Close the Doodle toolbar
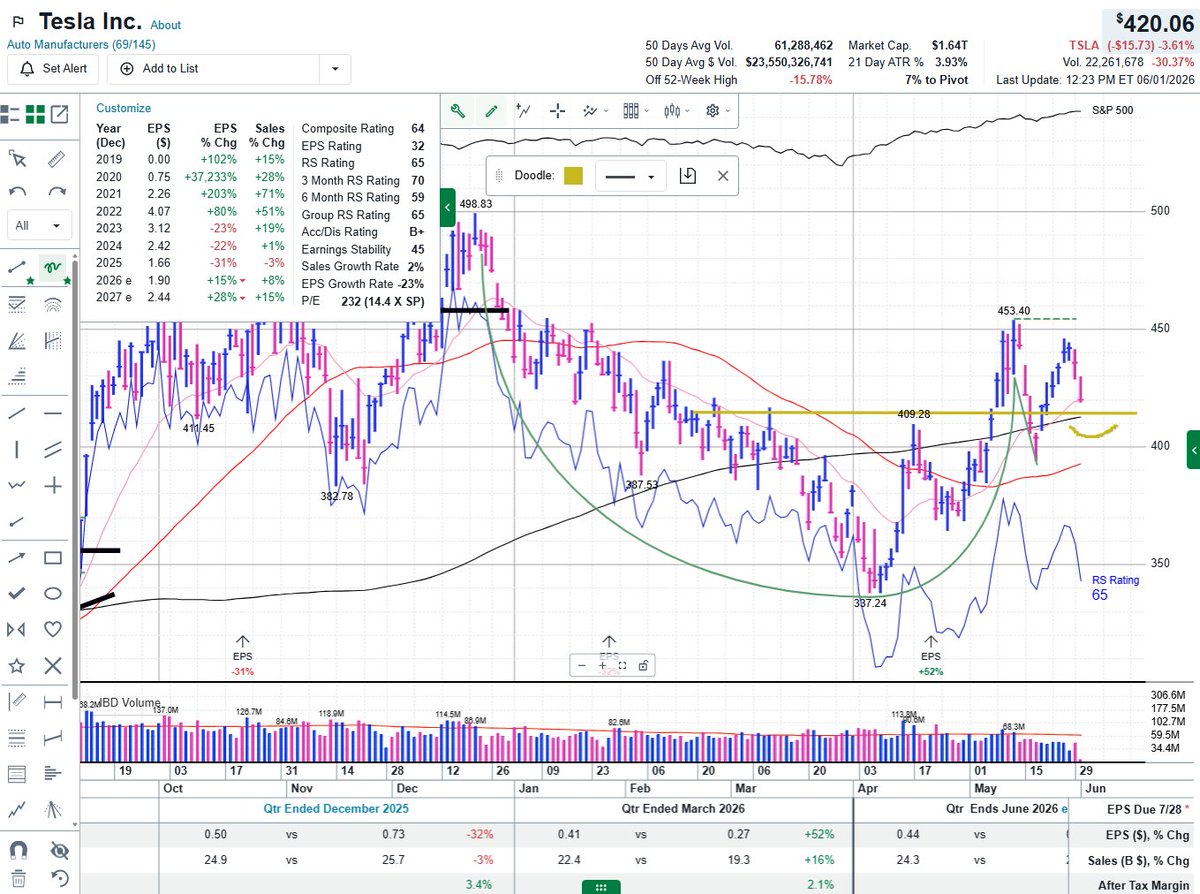 (723, 176)
